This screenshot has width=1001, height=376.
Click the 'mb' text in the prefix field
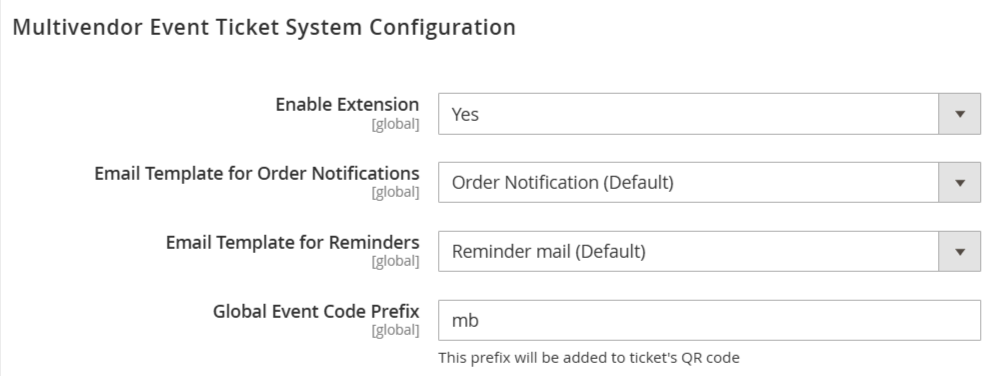click(x=465, y=320)
